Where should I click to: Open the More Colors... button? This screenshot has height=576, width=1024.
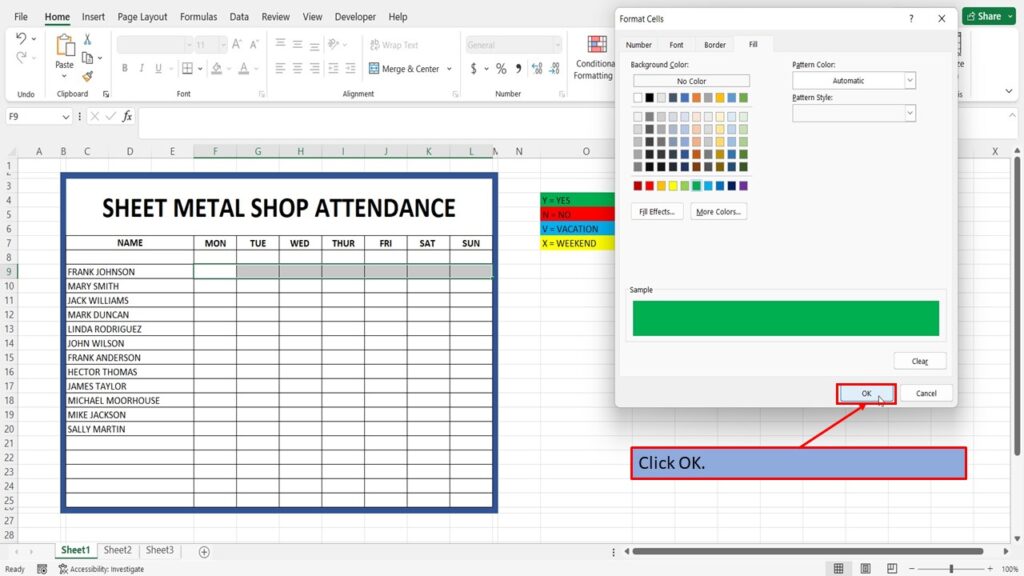[x=718, y=212]
